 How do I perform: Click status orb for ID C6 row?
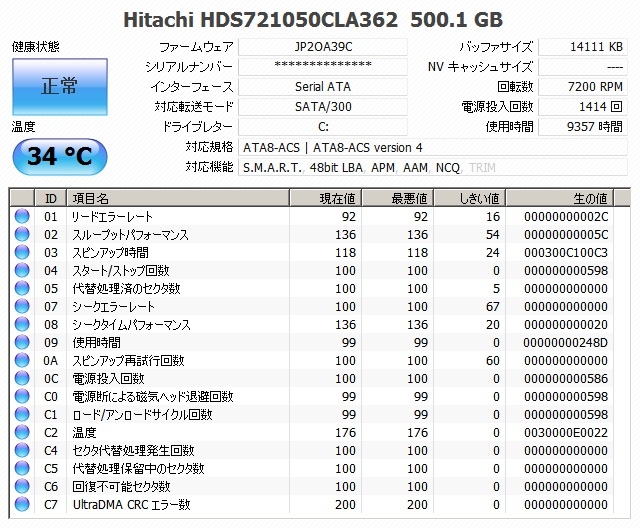(22, 486)
